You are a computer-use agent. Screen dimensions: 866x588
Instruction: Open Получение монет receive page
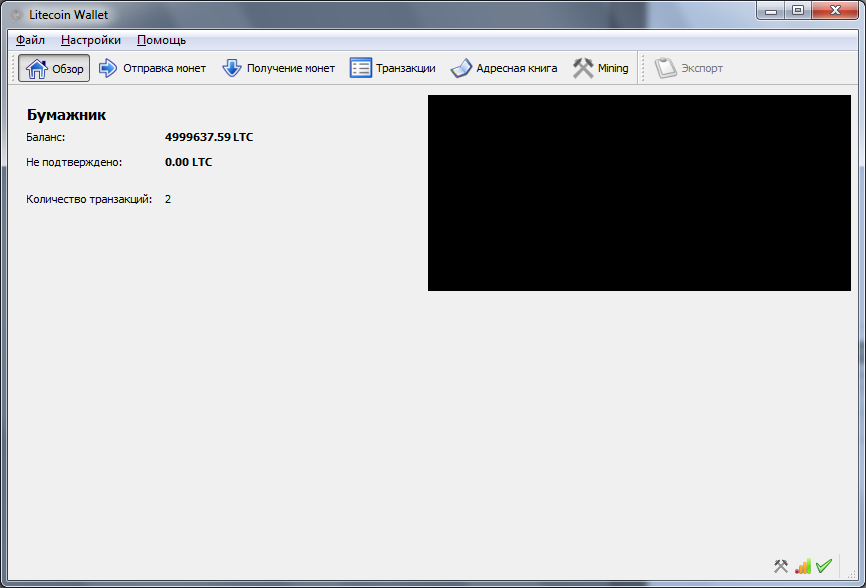pos(278,68)
